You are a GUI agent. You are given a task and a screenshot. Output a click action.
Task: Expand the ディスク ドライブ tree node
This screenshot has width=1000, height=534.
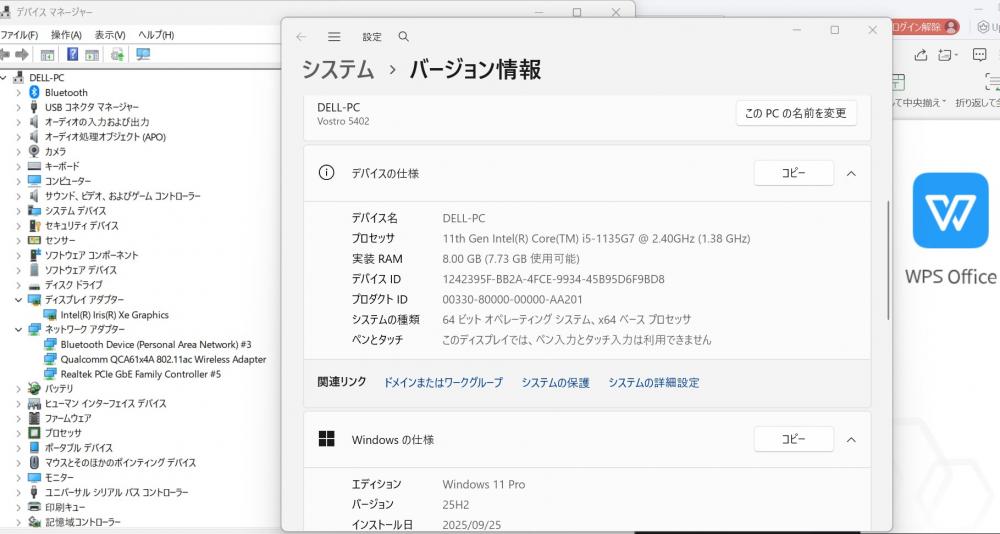[x=18, y=285]
